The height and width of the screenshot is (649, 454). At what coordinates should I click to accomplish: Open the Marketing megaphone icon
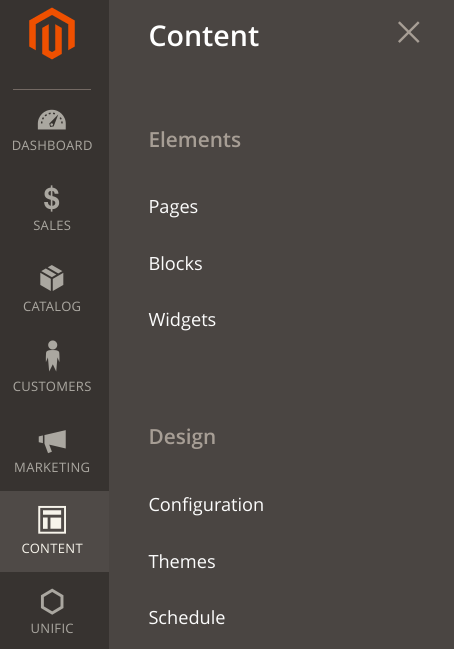[52, 441]
